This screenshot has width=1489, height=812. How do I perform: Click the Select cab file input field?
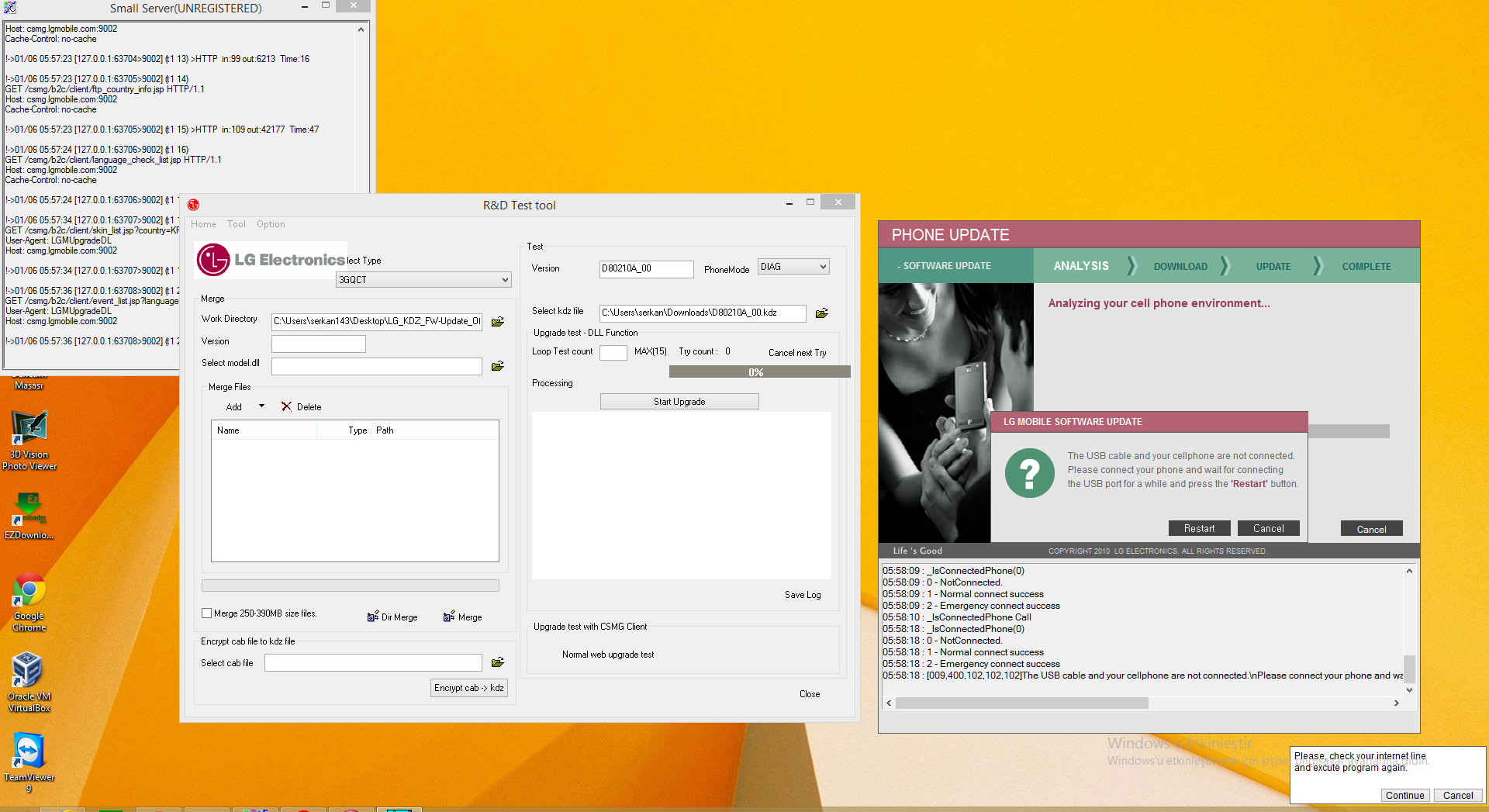[373, 662]
